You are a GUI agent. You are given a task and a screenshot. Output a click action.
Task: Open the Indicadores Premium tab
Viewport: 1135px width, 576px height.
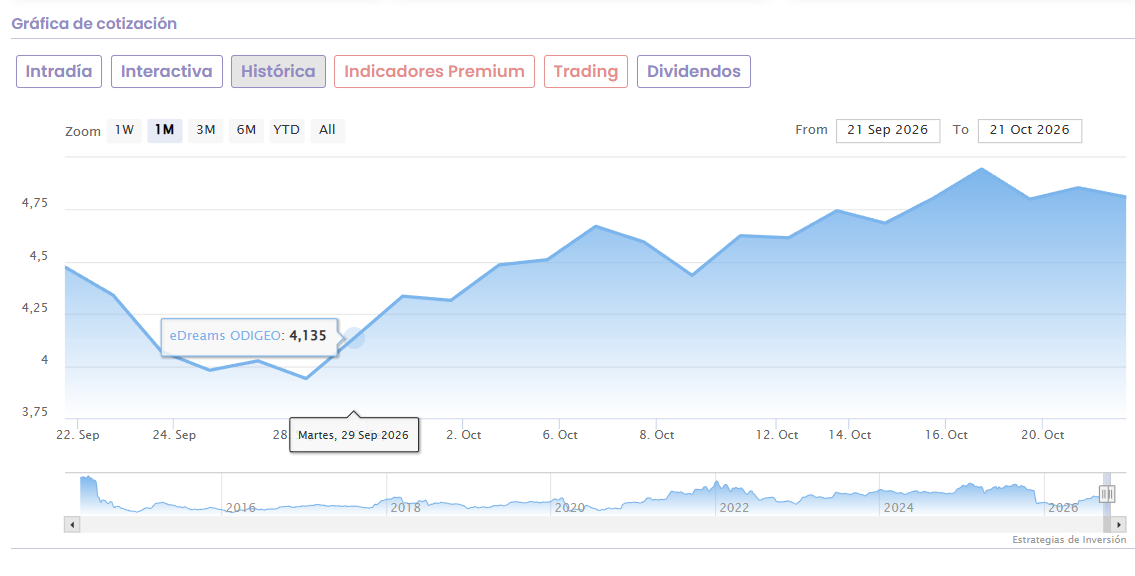coord(434,72)
